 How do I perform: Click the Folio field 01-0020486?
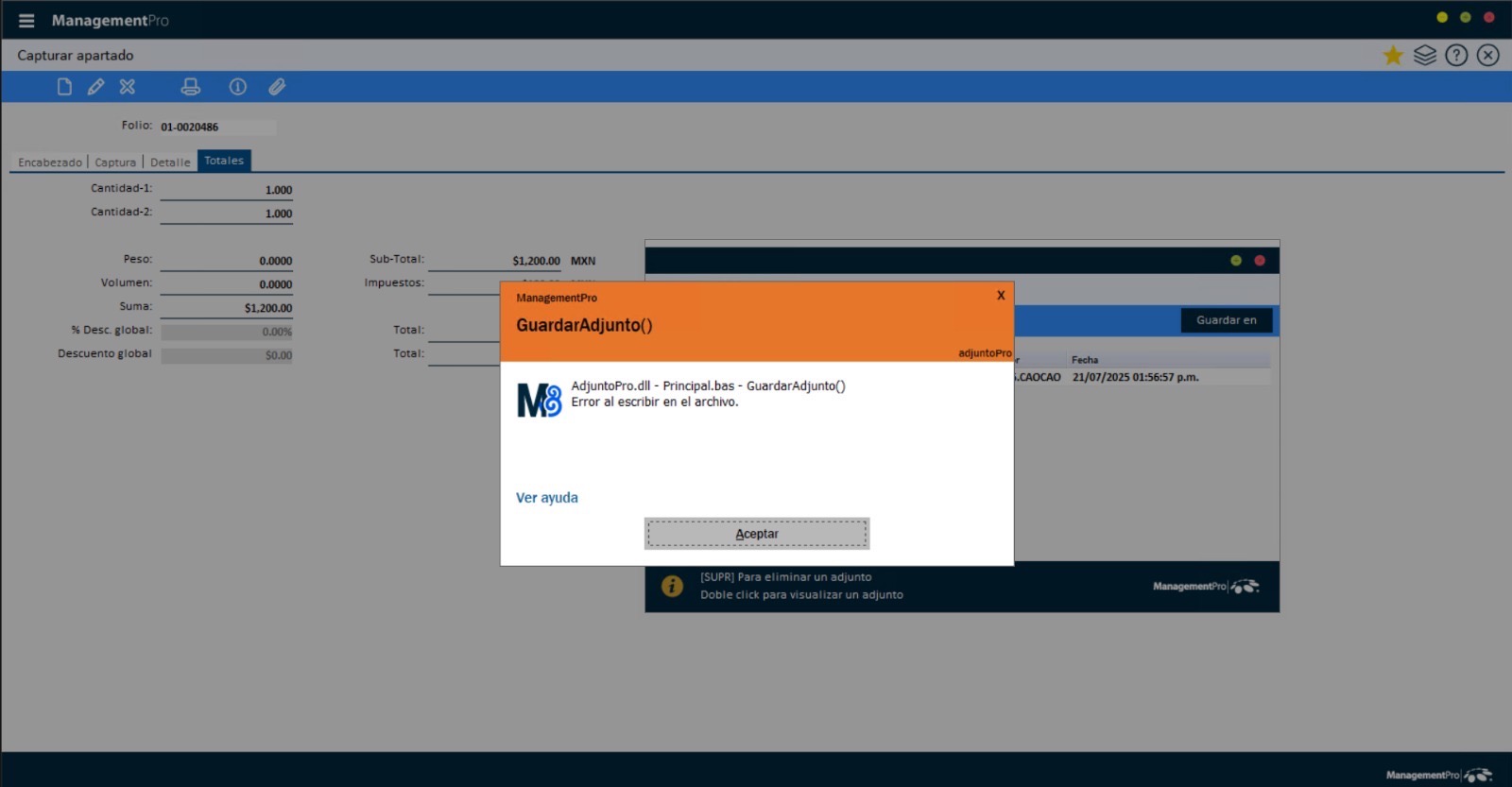click(x=217, y=127)
